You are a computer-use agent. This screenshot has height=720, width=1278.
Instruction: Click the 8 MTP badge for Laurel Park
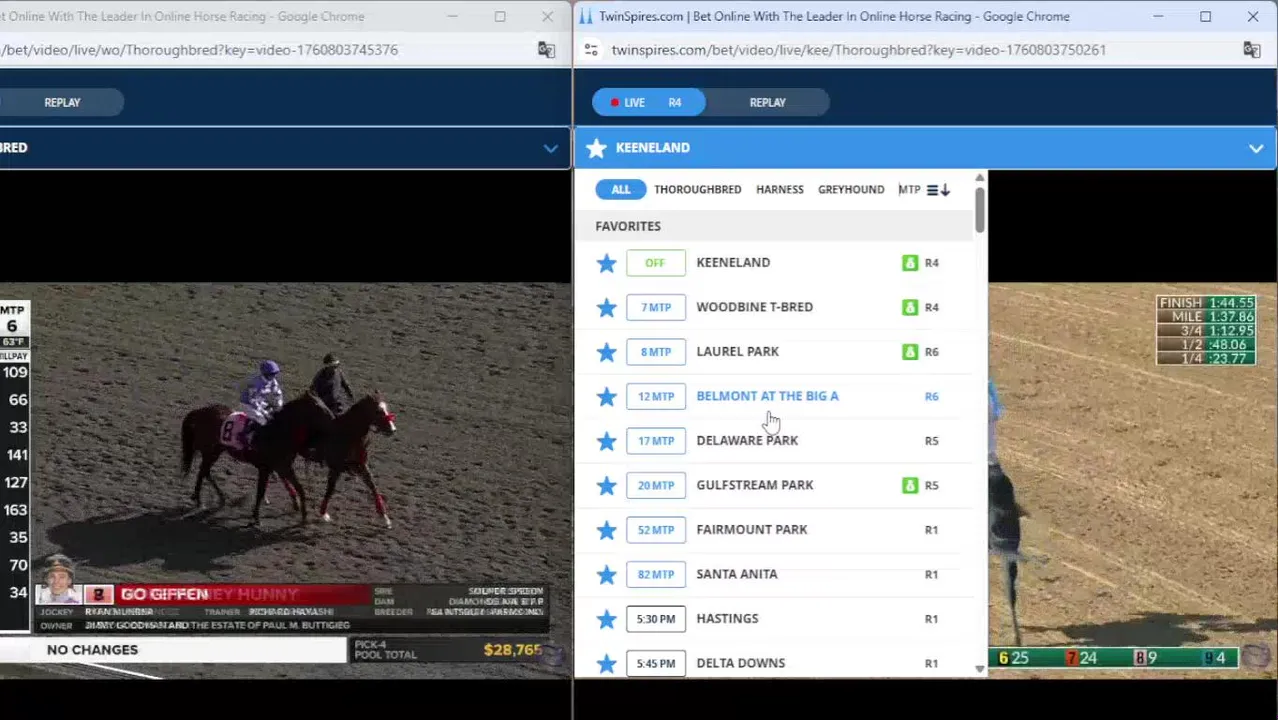(x=656, y=352)
